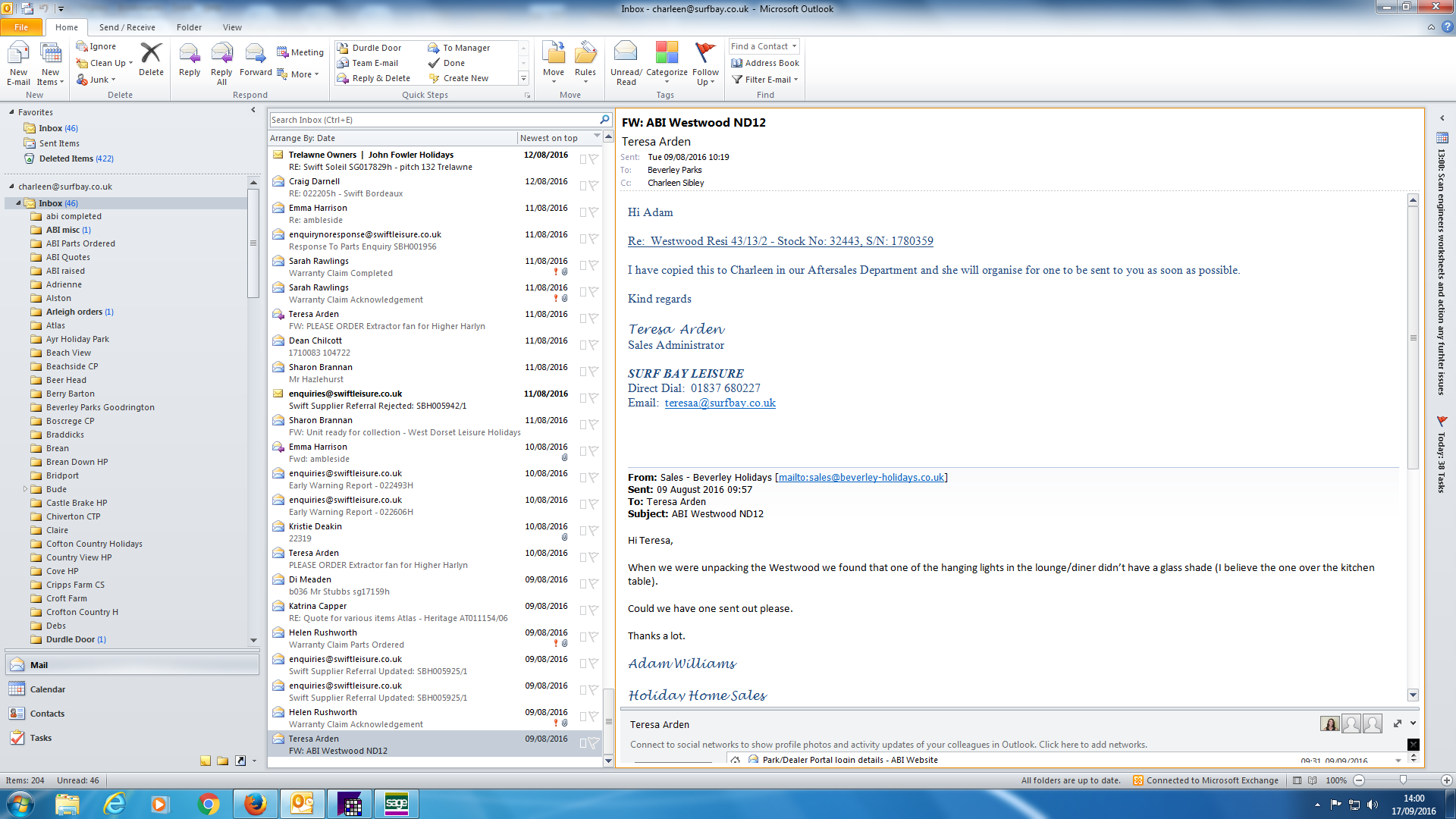Expand the Bude folder
The image size is (1456, 819).
coord(26,489)
